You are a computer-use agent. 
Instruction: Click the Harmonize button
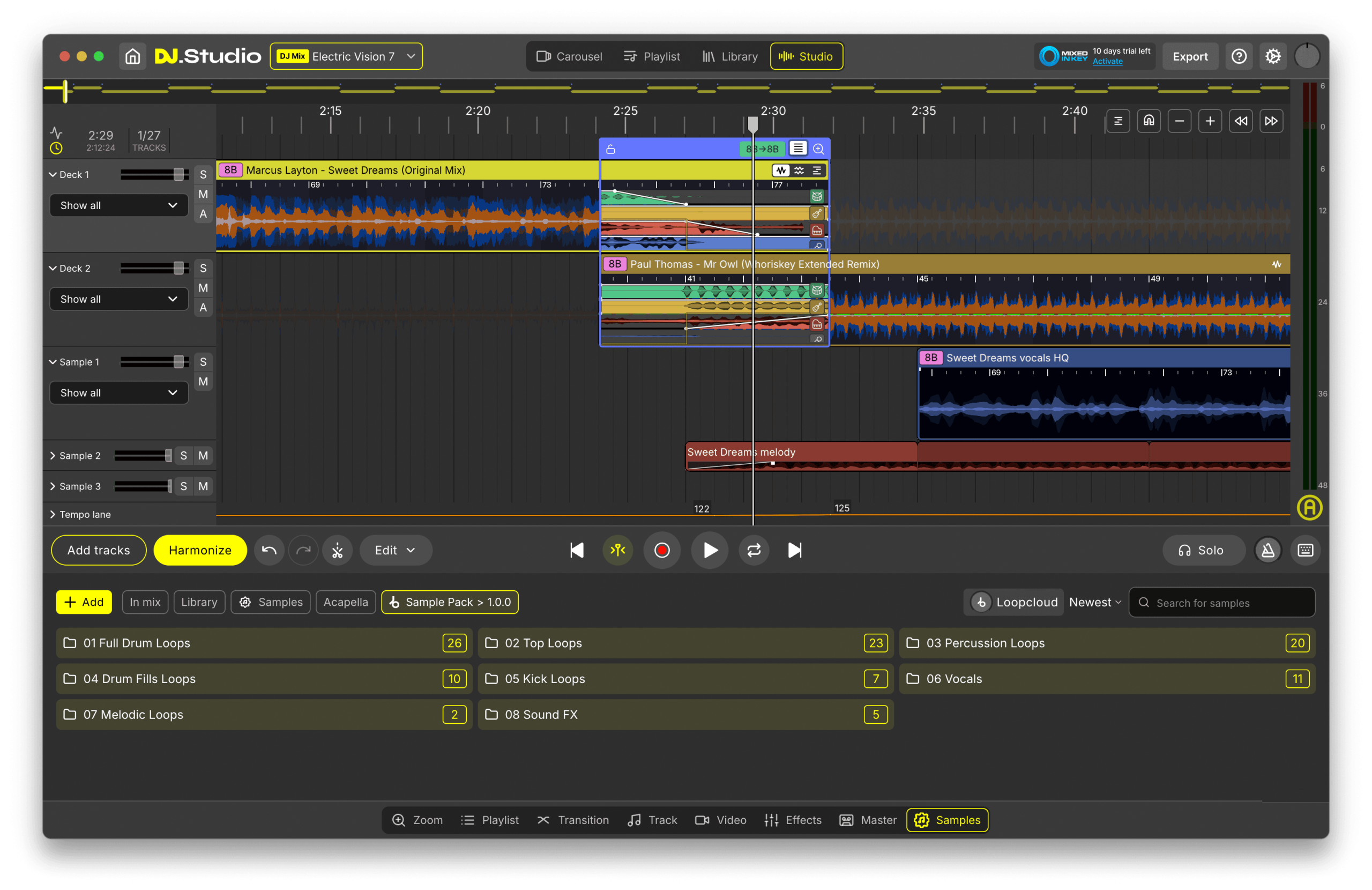200,550
